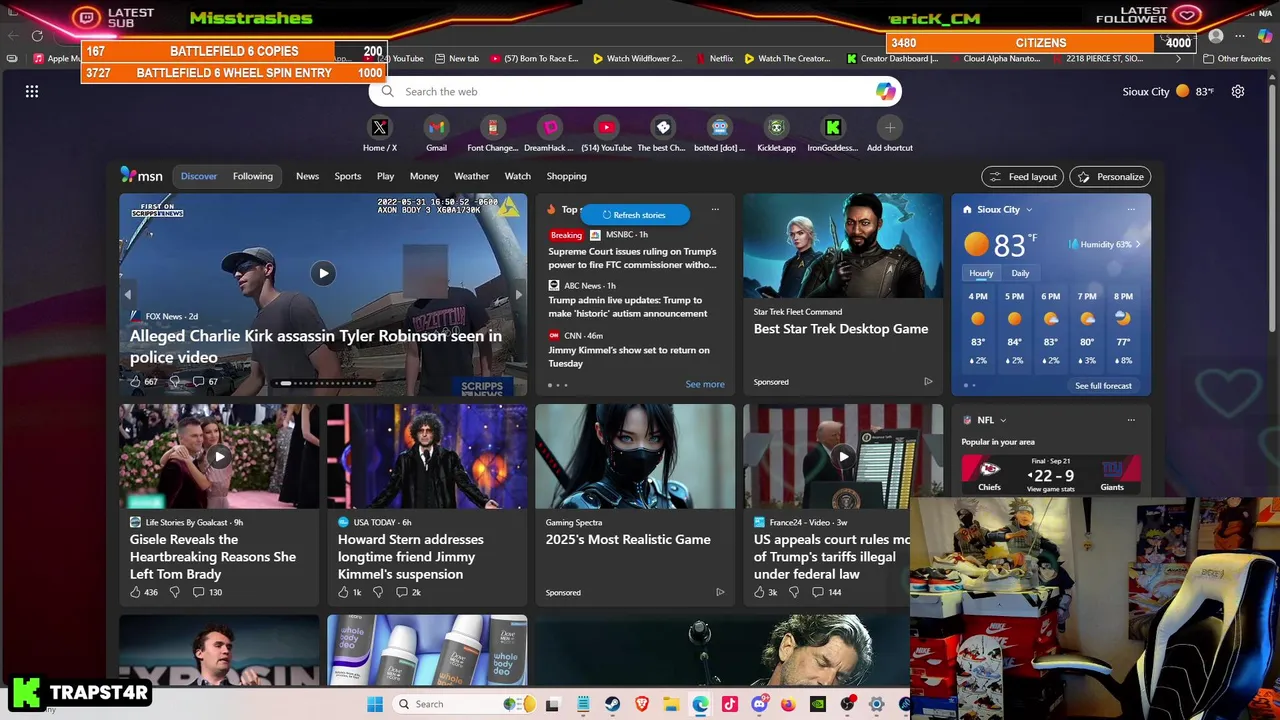Click See more top stories link
Viewport: 1280px width, 720px height.
point(705,384)
